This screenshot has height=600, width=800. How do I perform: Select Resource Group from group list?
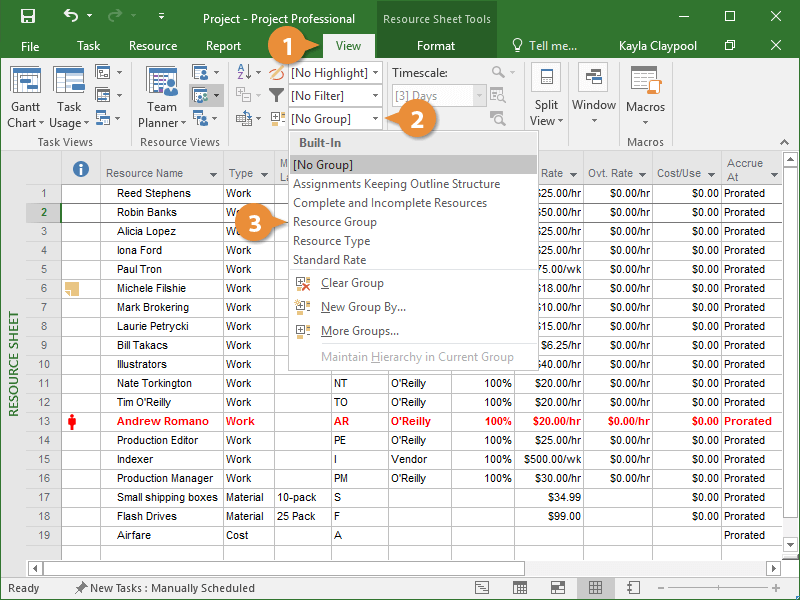click(x=335, y=222)
